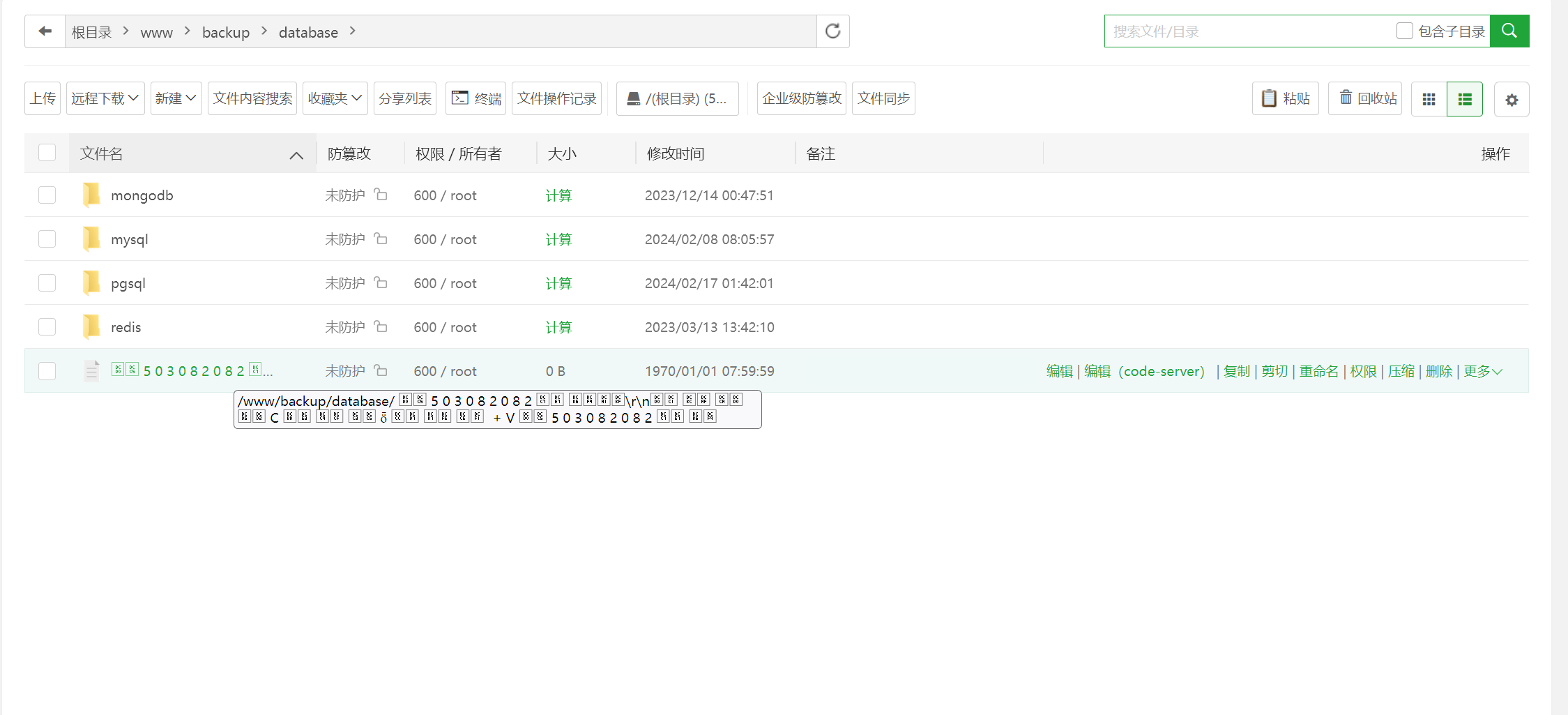Click 剪切 cut link on file row
This screenshot has height=715, width=1568.
[1274, 371]
